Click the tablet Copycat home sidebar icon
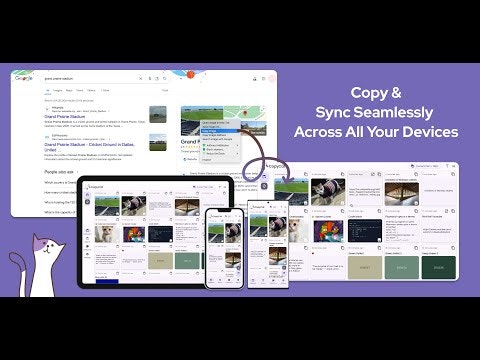 [88, 195]
